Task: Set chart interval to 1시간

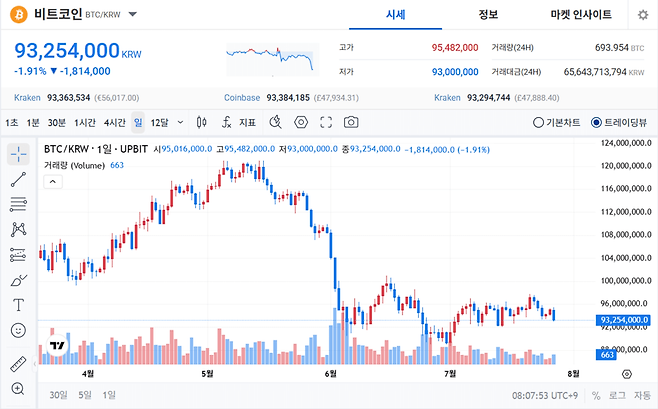Action: pos(85,122)
